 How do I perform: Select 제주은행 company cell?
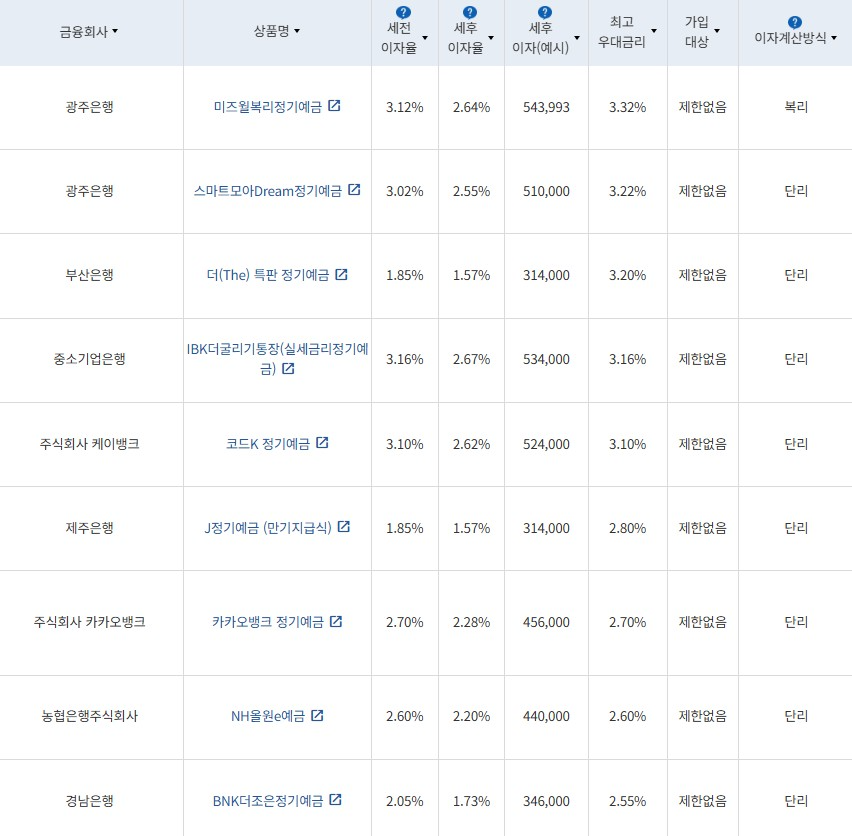point(90,528)
